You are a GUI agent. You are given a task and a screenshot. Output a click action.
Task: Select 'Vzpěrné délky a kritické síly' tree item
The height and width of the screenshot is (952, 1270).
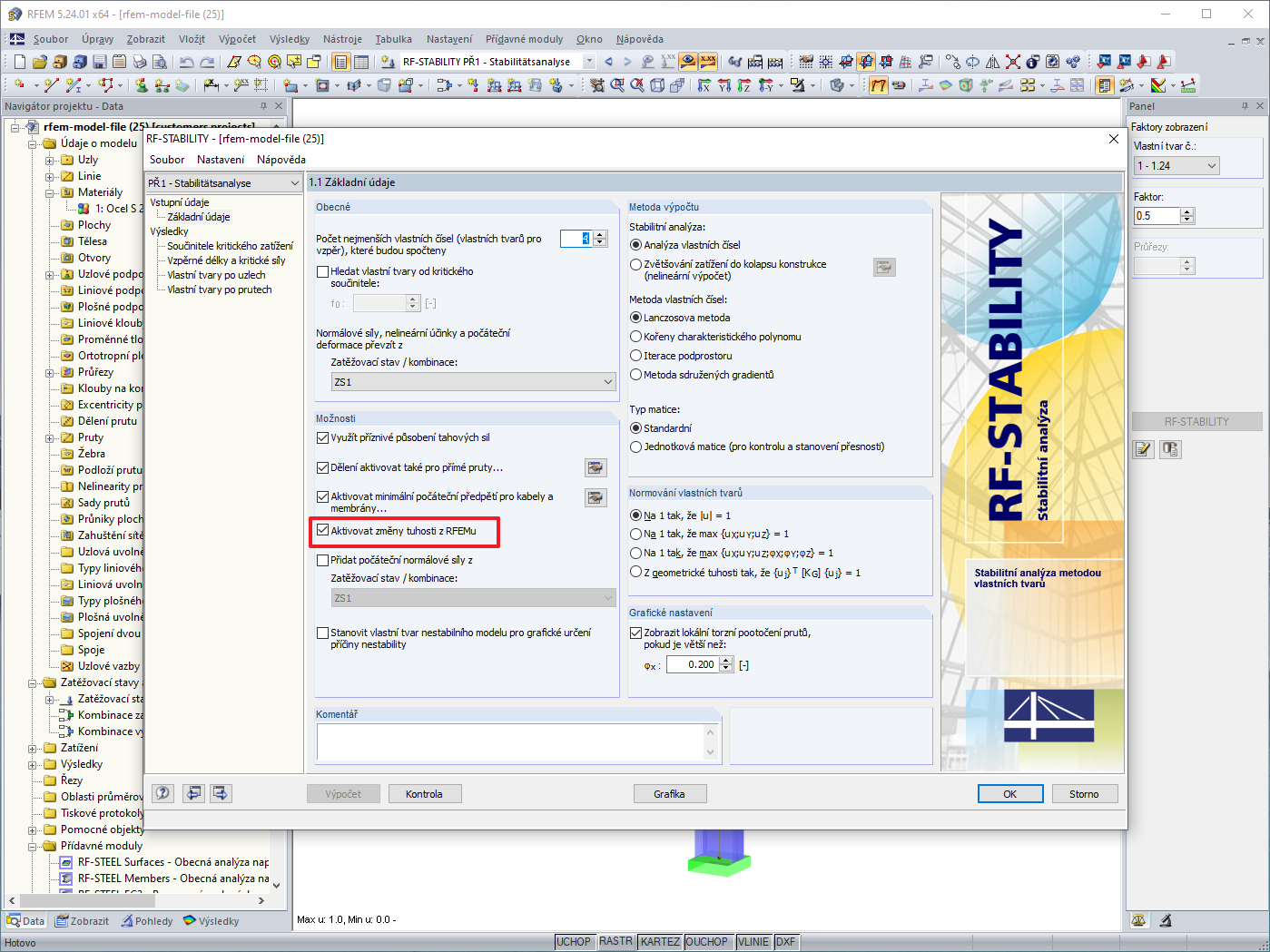(x=226, y=260)
